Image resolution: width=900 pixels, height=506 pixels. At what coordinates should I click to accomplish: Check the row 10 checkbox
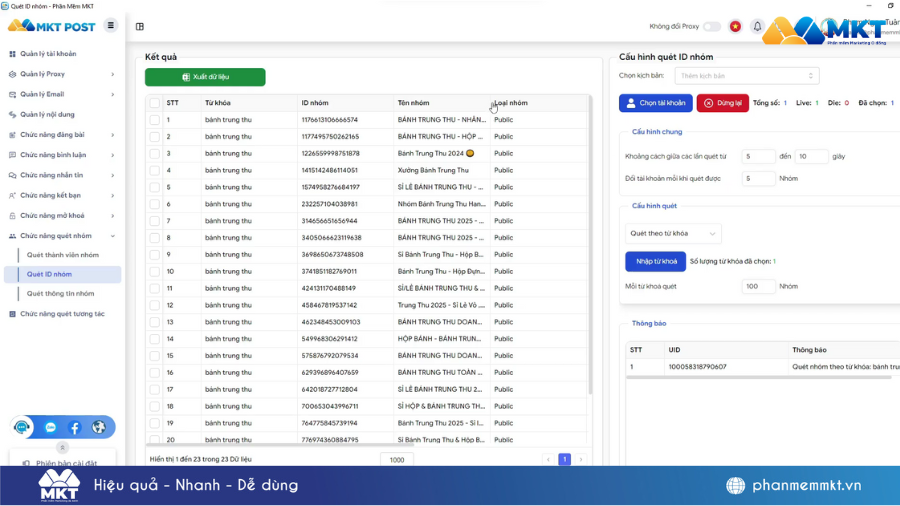point(154,271)
